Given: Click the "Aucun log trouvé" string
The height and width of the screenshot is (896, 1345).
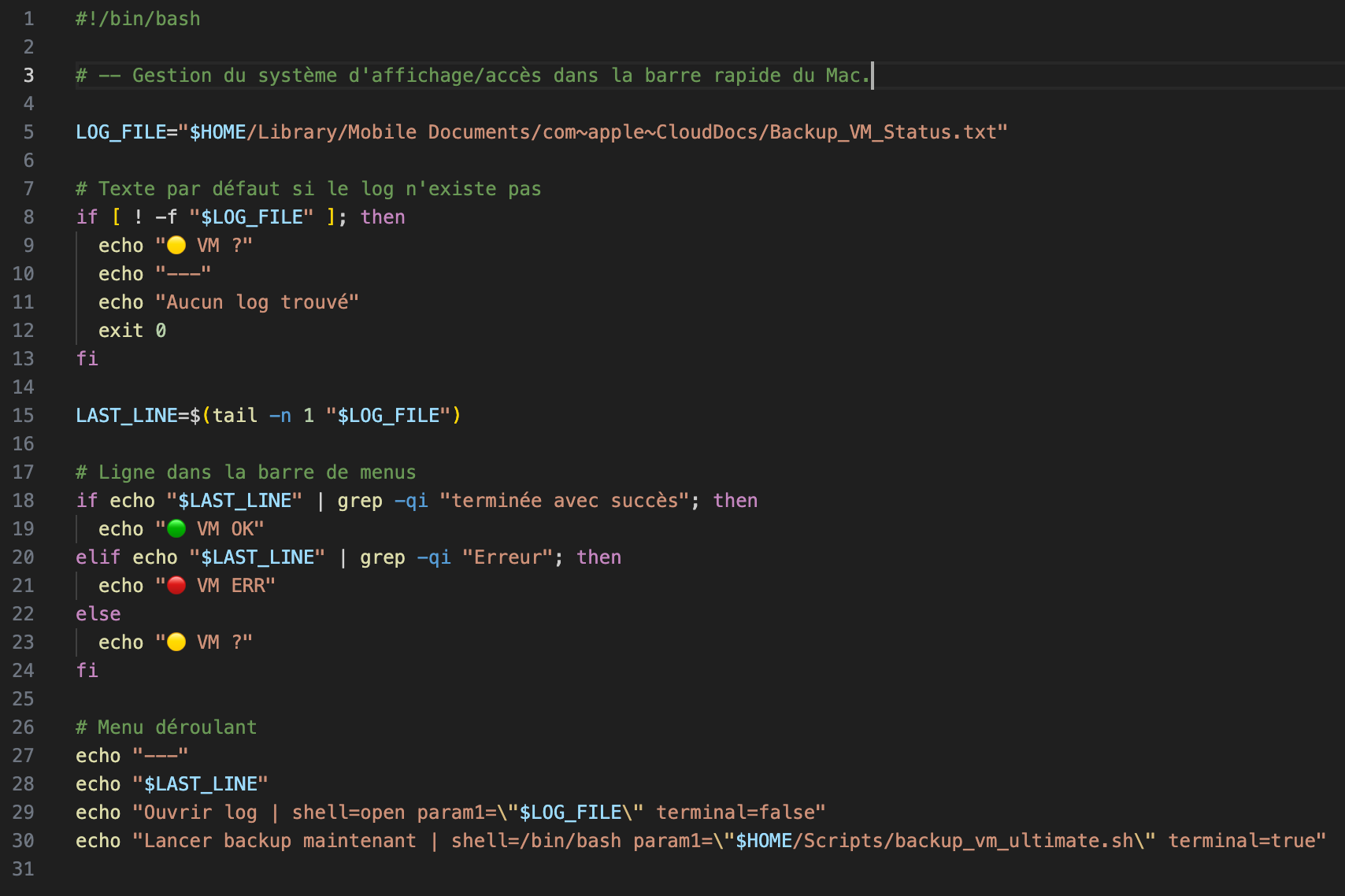Looking at the screenshot, I should pyautogui.click(x=257, y=302).
